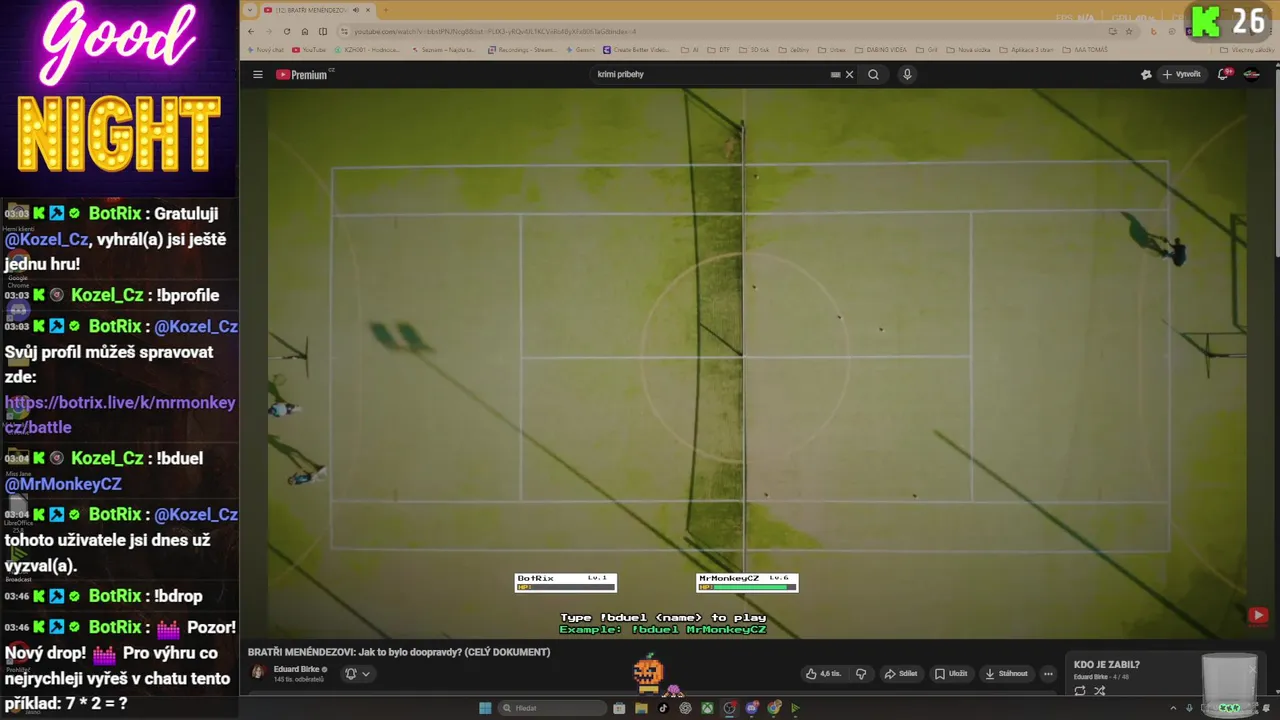Expand subscription notification bell dropdown

pos(357,673)
